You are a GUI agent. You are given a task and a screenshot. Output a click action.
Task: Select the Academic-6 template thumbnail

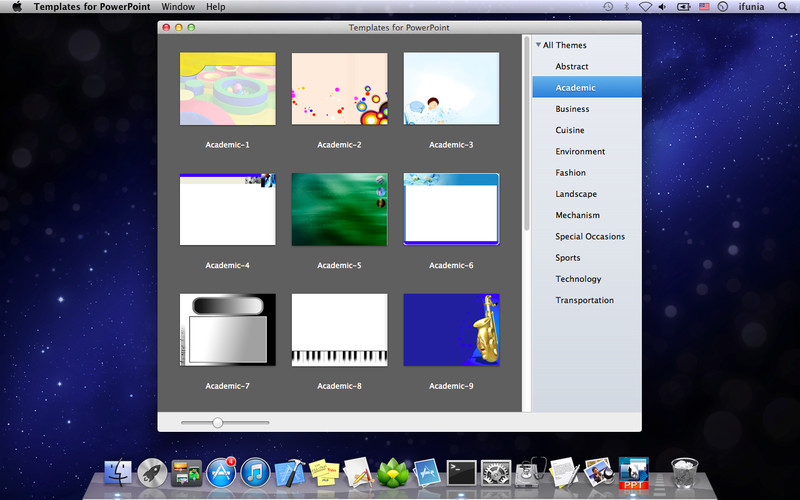451,209
